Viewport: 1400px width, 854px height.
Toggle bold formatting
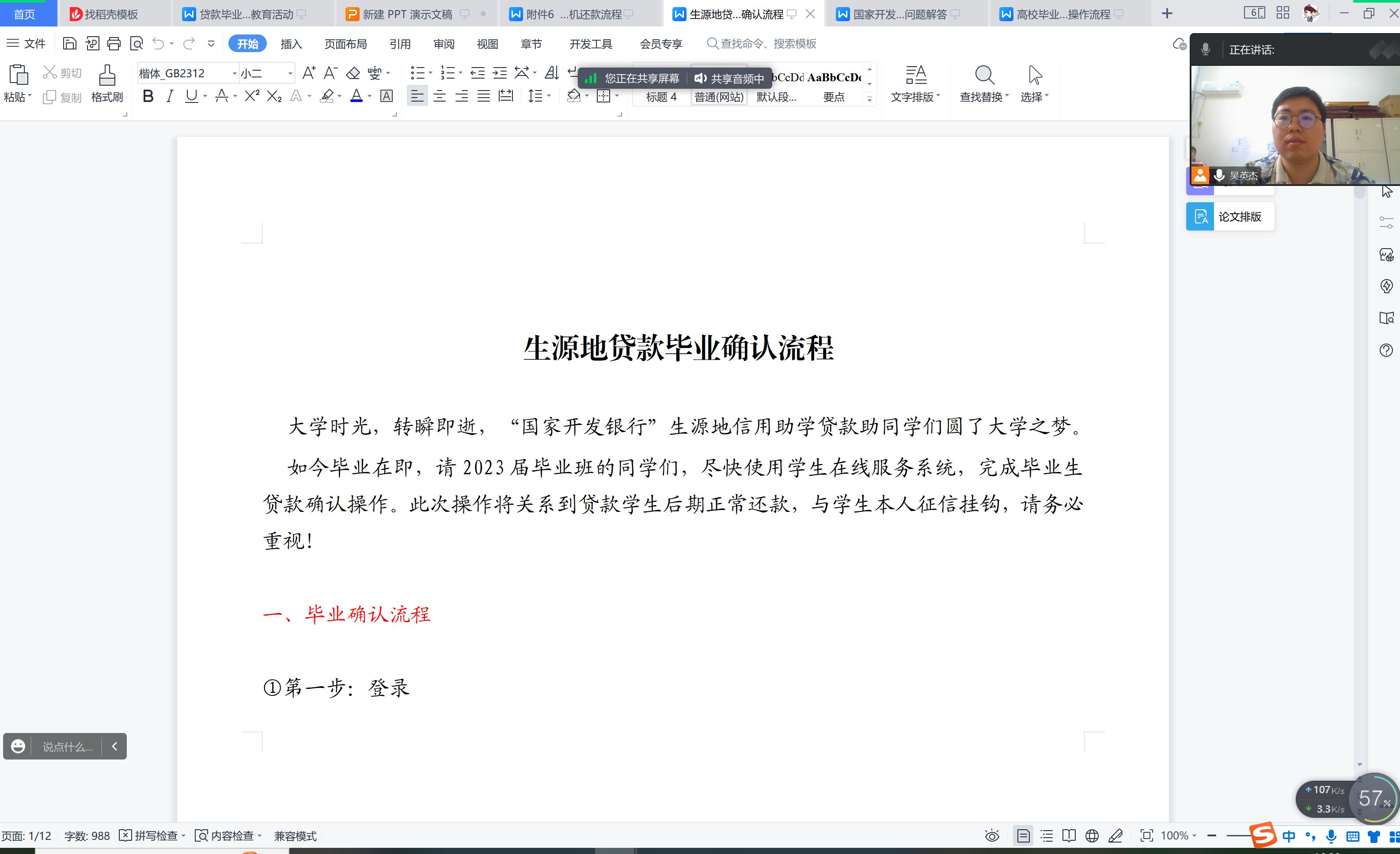point(148,97)
